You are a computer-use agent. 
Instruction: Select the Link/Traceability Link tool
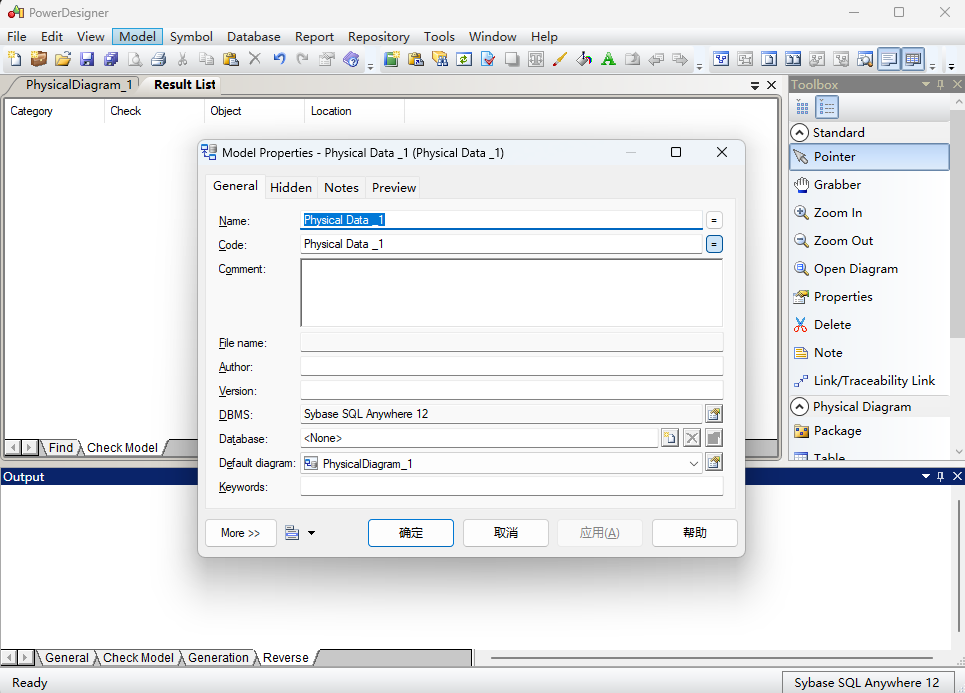(x=870, y=380)
